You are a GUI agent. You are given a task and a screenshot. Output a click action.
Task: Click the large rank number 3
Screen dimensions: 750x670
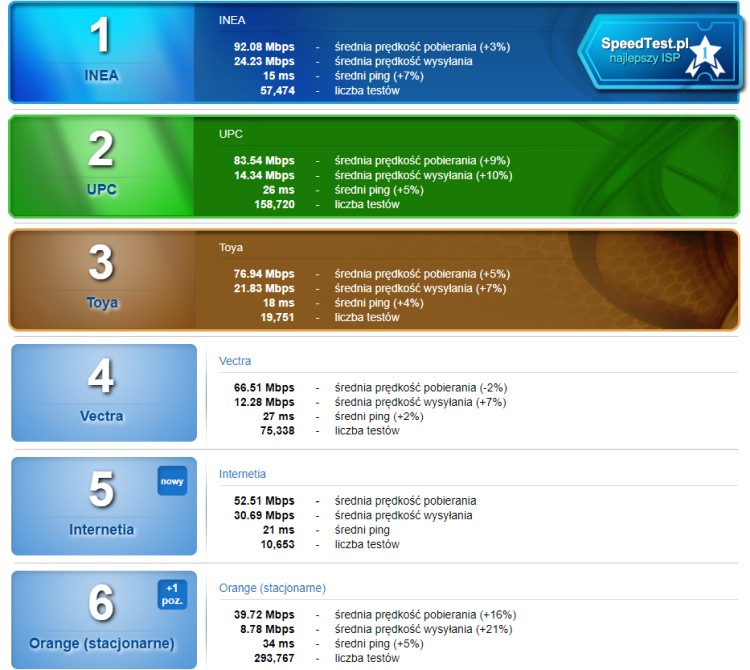pyautogui.click(x=101, y=263)
